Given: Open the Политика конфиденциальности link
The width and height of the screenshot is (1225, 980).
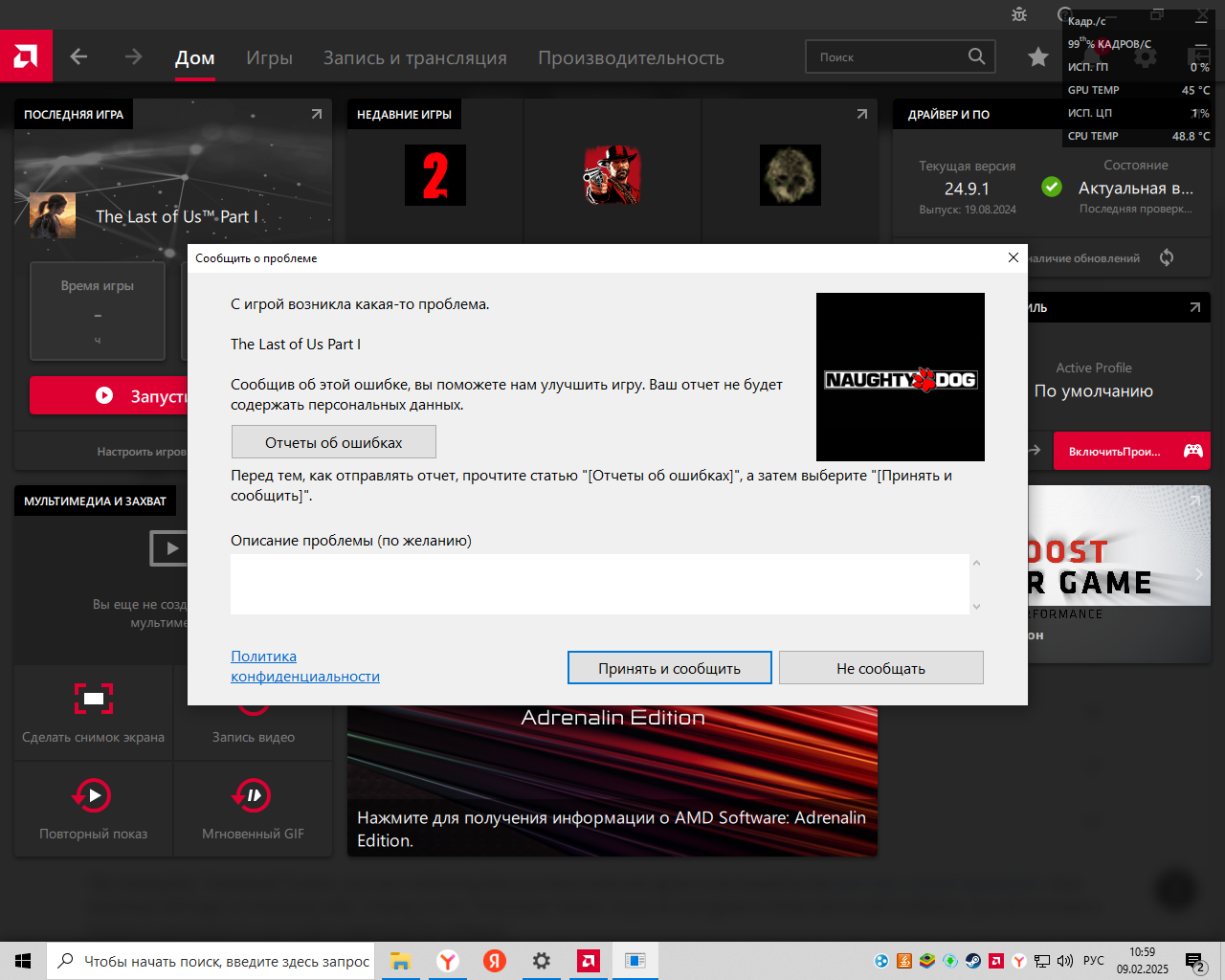Looking at the screenshot, I should click(x=305, y=666).
